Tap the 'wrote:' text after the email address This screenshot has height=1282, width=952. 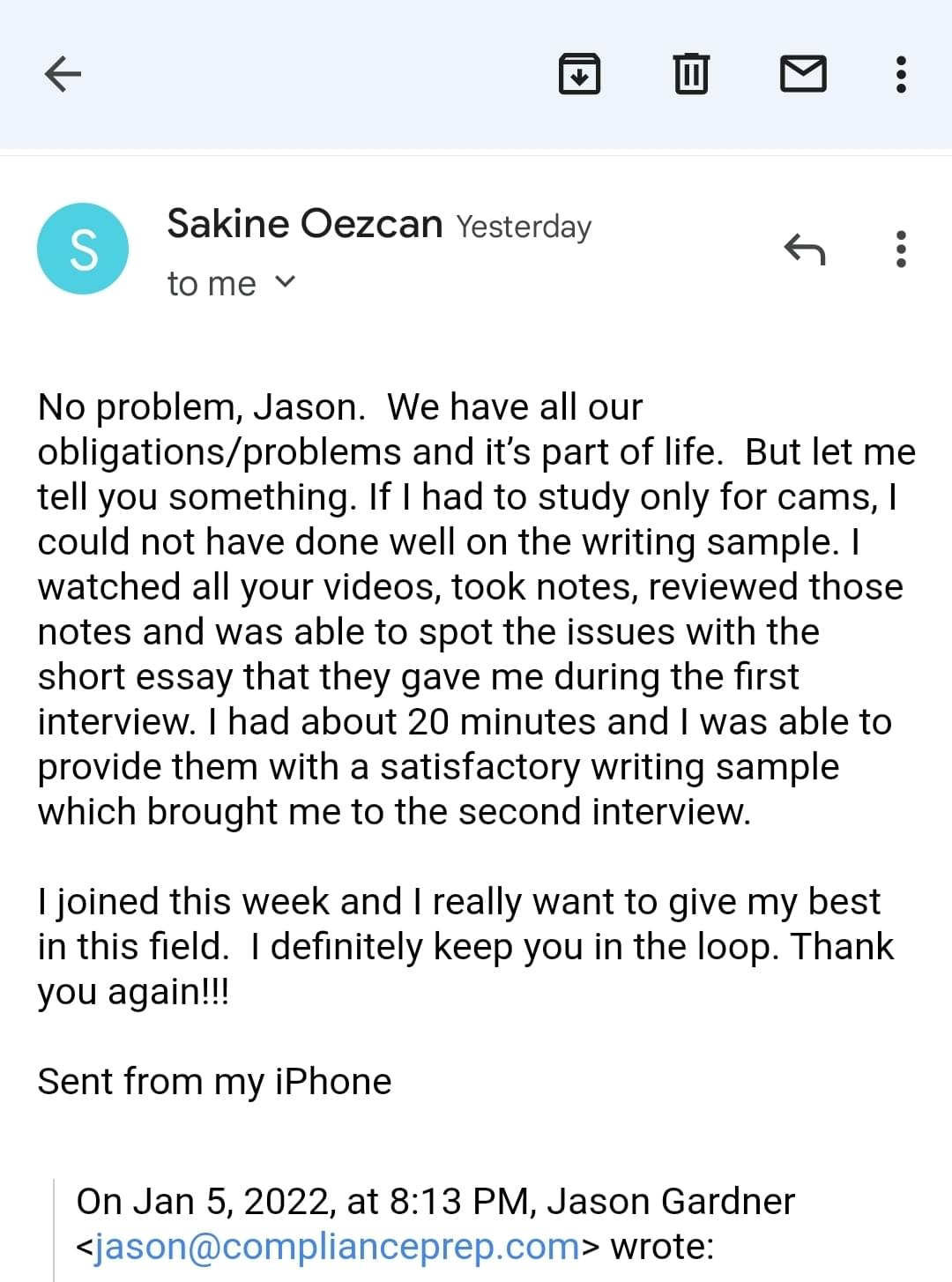(x=662, y=1247)
